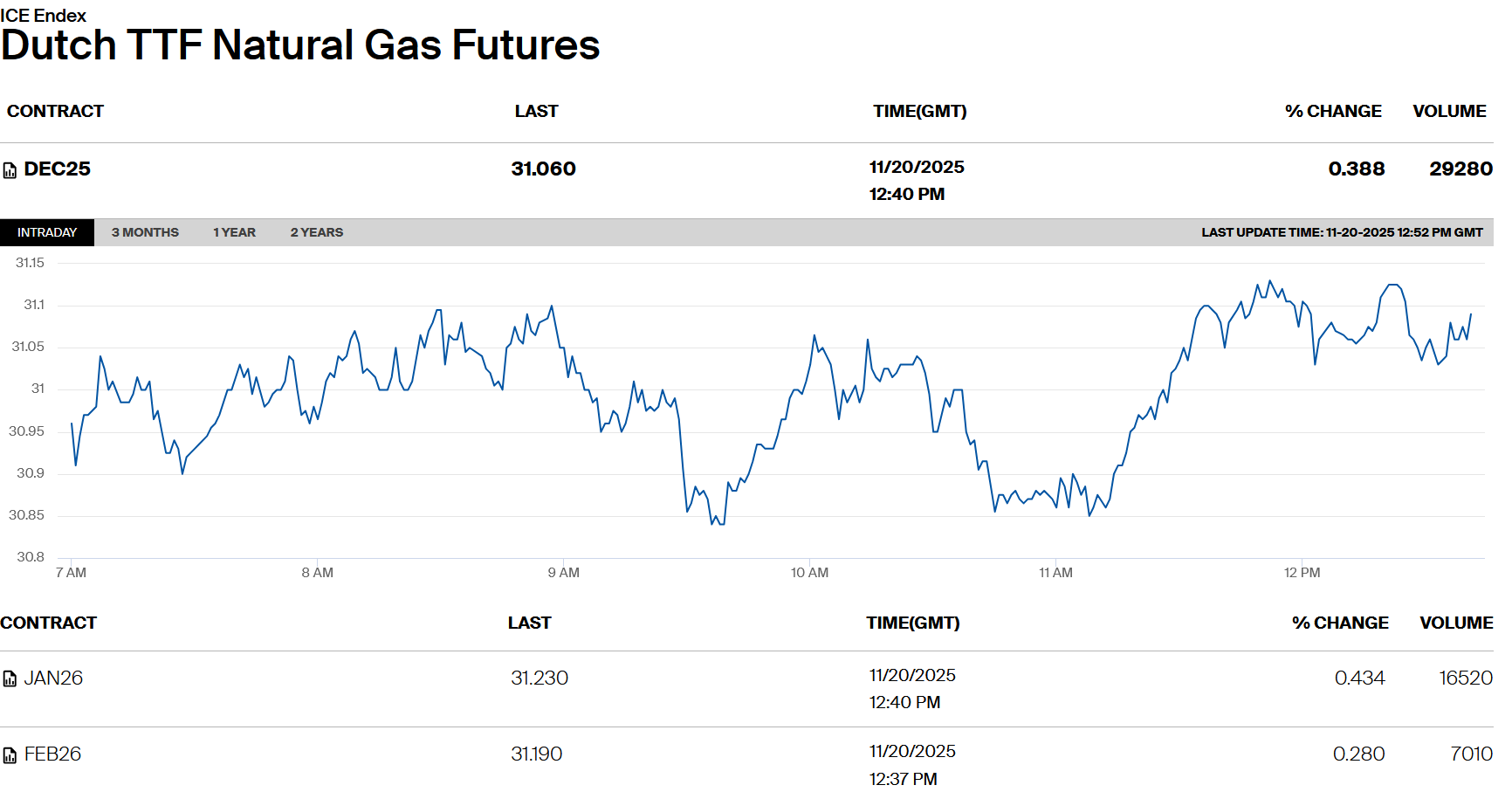Switch chart to 1 Year view
Screen dimensions: 1512x792
coord(234,232)
